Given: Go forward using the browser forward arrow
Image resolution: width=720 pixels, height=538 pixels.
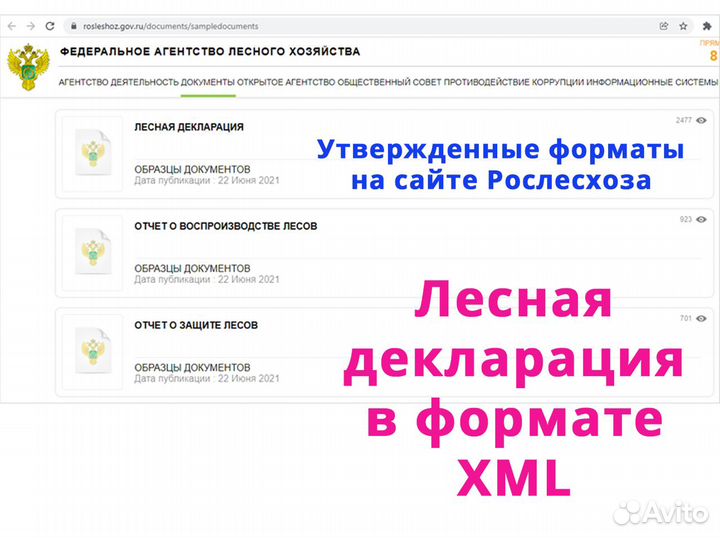Looking at the screenshot, I should pyautogui.click(x=31, y=26).
